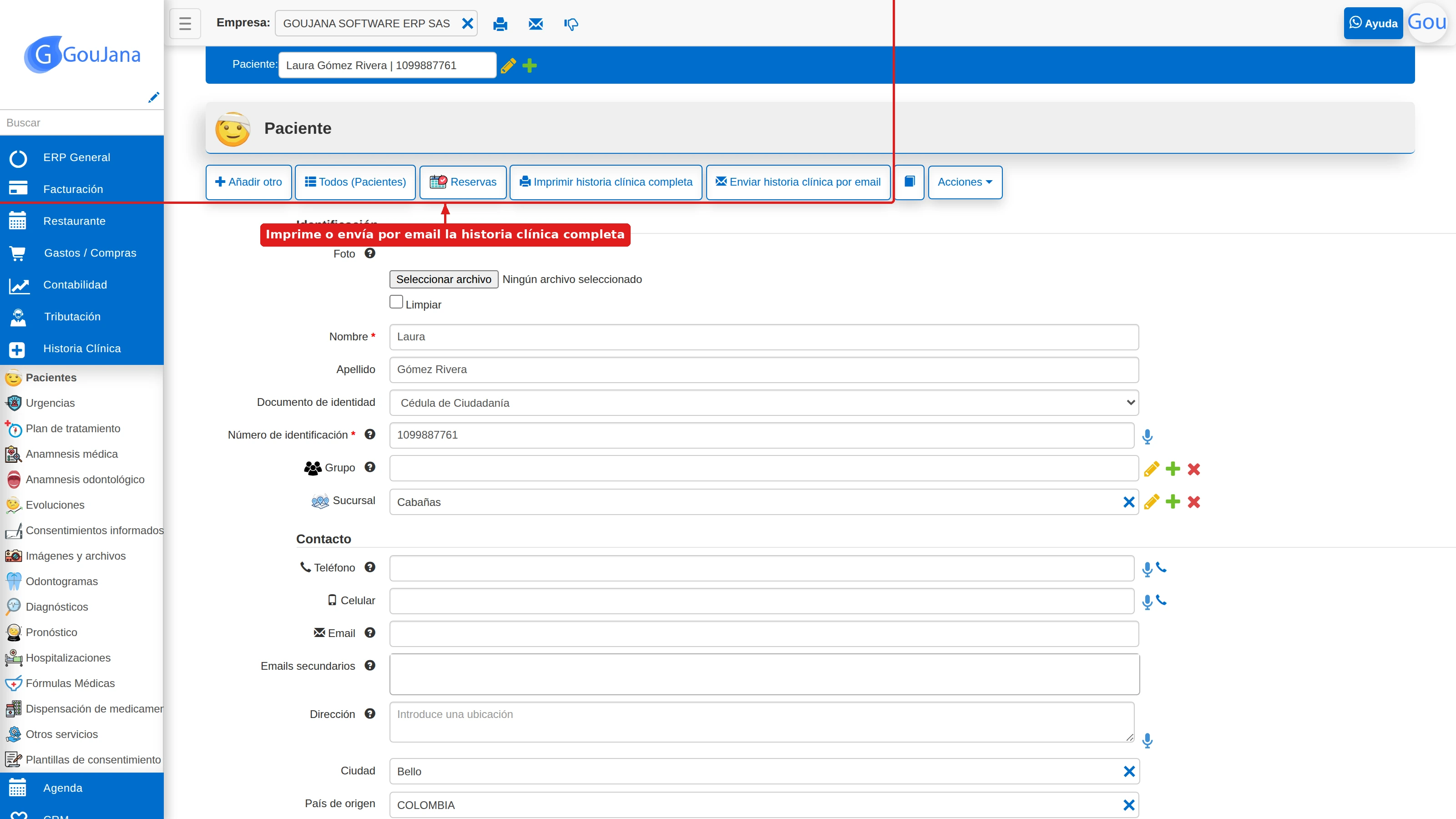Click microphone icon beside Dirección
The height and width of the screenshot is (819, 1456).
click(1148, 740)
